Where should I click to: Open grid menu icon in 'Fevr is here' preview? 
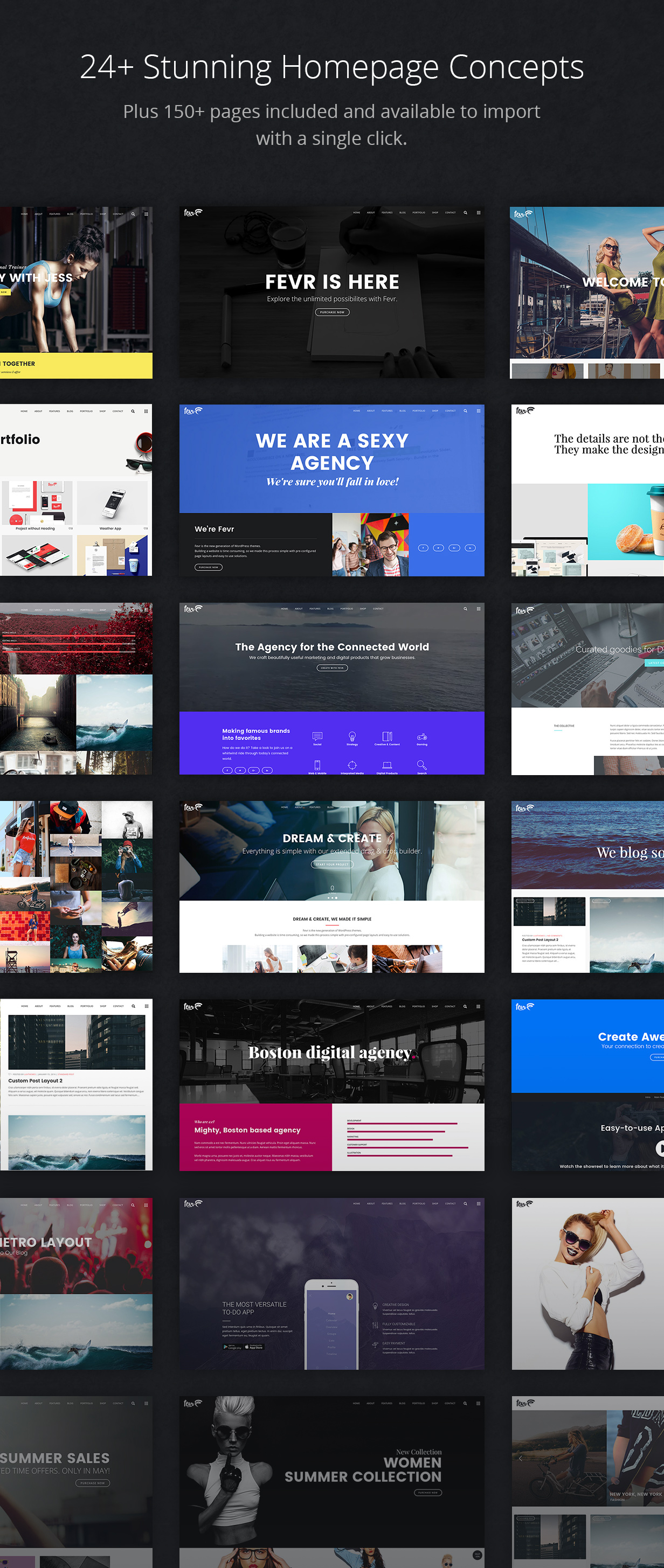(x=478, y=212)
